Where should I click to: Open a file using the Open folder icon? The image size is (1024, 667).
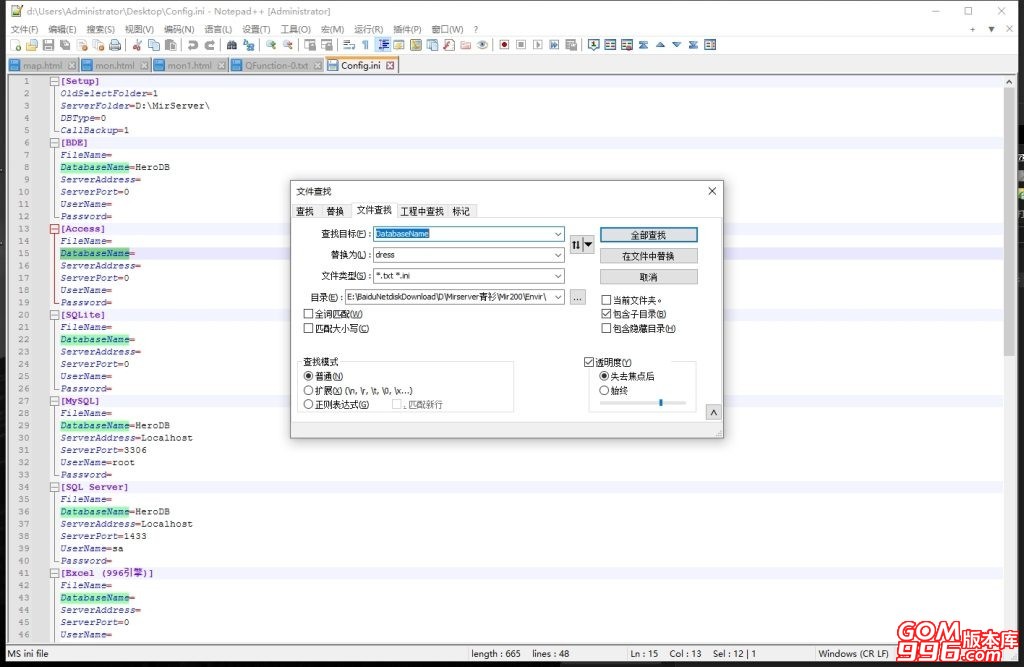[x=30, y=44]
